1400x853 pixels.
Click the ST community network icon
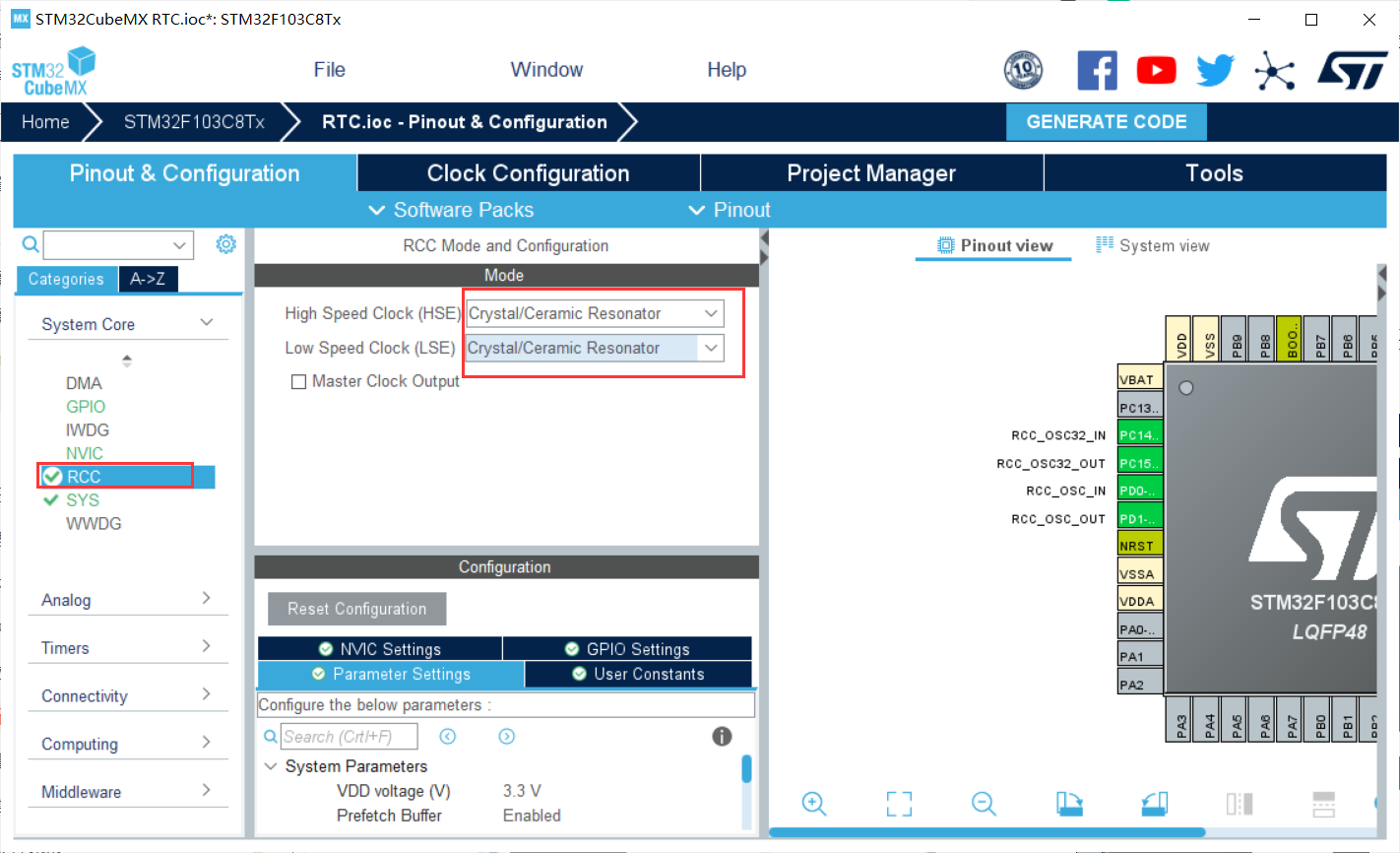pyautogui.click(x=1274, y=70)
